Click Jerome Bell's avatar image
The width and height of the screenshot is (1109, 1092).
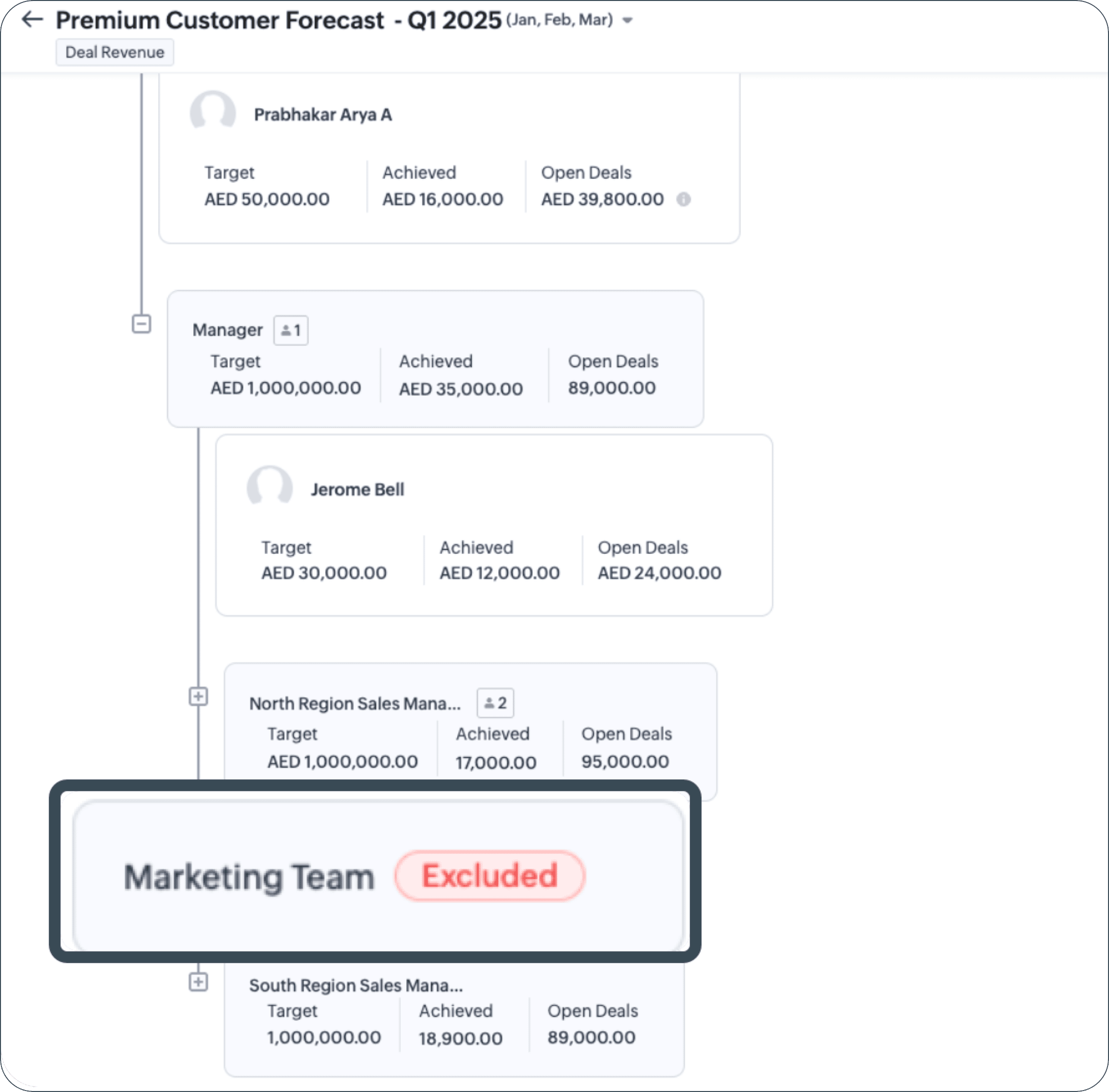coord(270,487)
